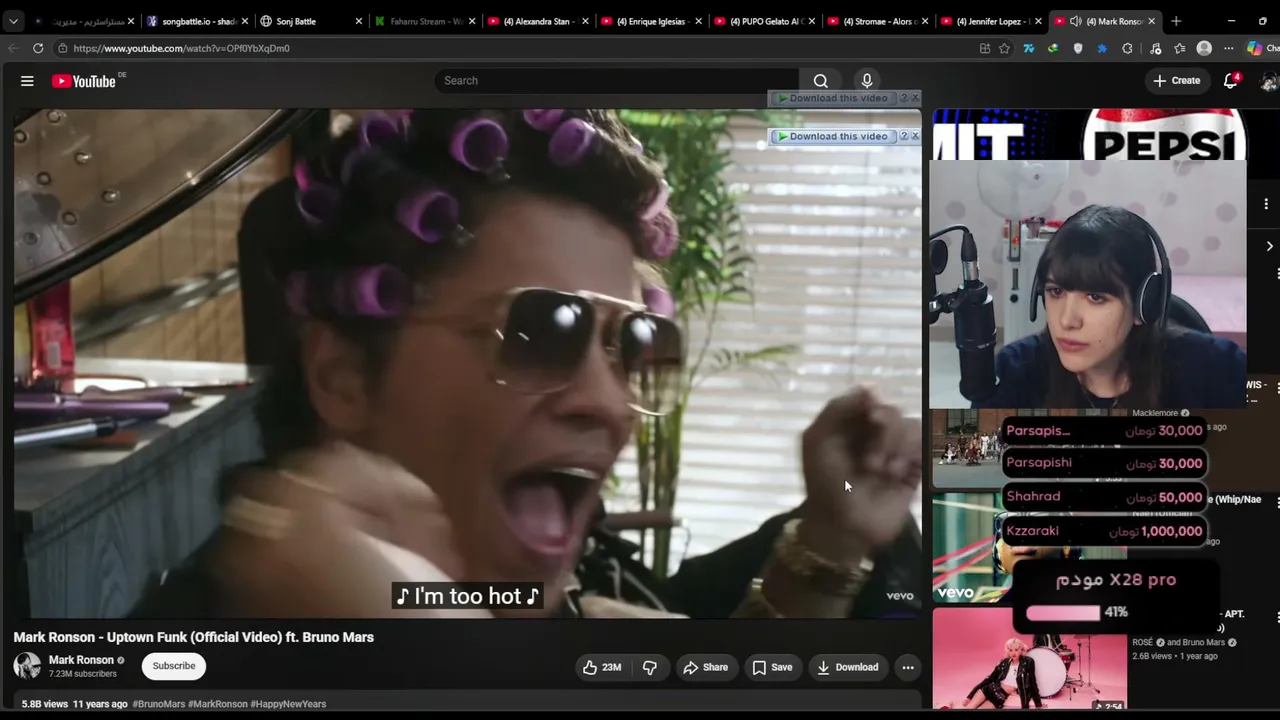Open the browser settings ellipsis menu
The height and width of the screenshot is (720, 1280).
pos(1229,48)
